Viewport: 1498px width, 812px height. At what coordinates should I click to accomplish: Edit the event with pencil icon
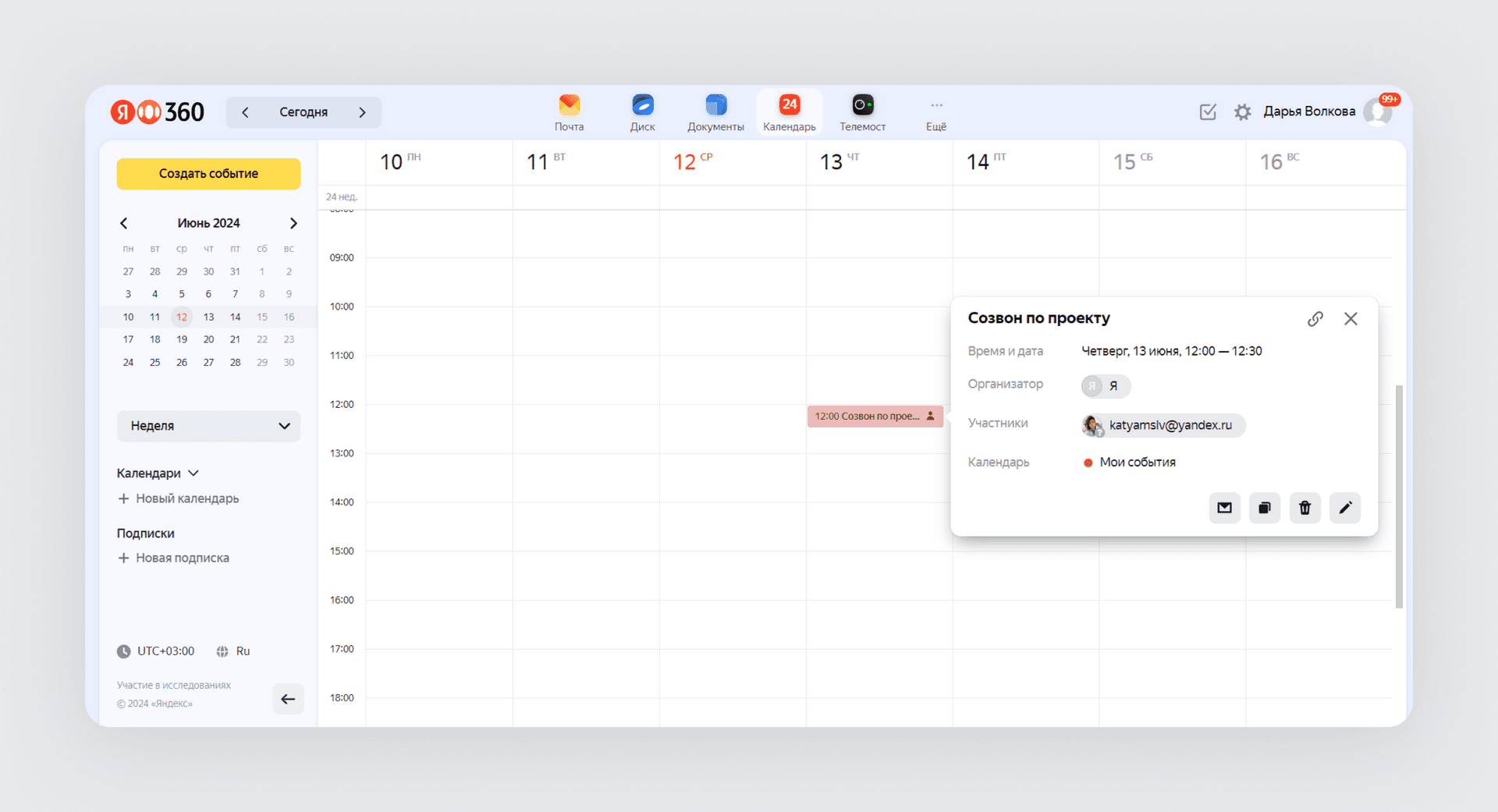click(x=1345, y=508)
